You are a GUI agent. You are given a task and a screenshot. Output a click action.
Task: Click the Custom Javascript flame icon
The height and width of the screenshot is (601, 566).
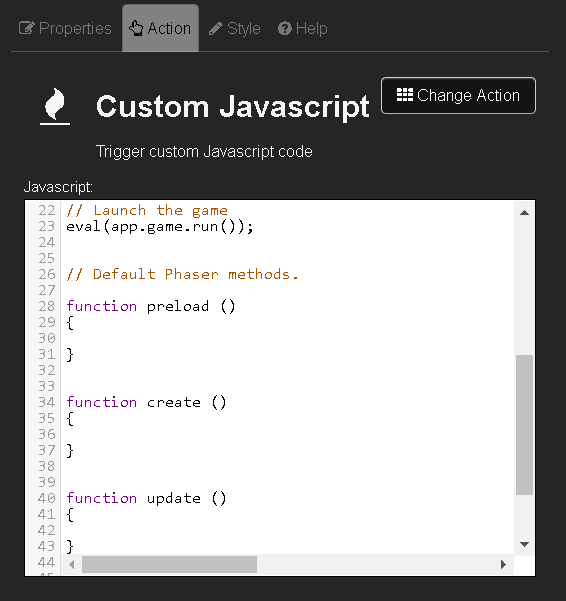click(x=55, y=106)
